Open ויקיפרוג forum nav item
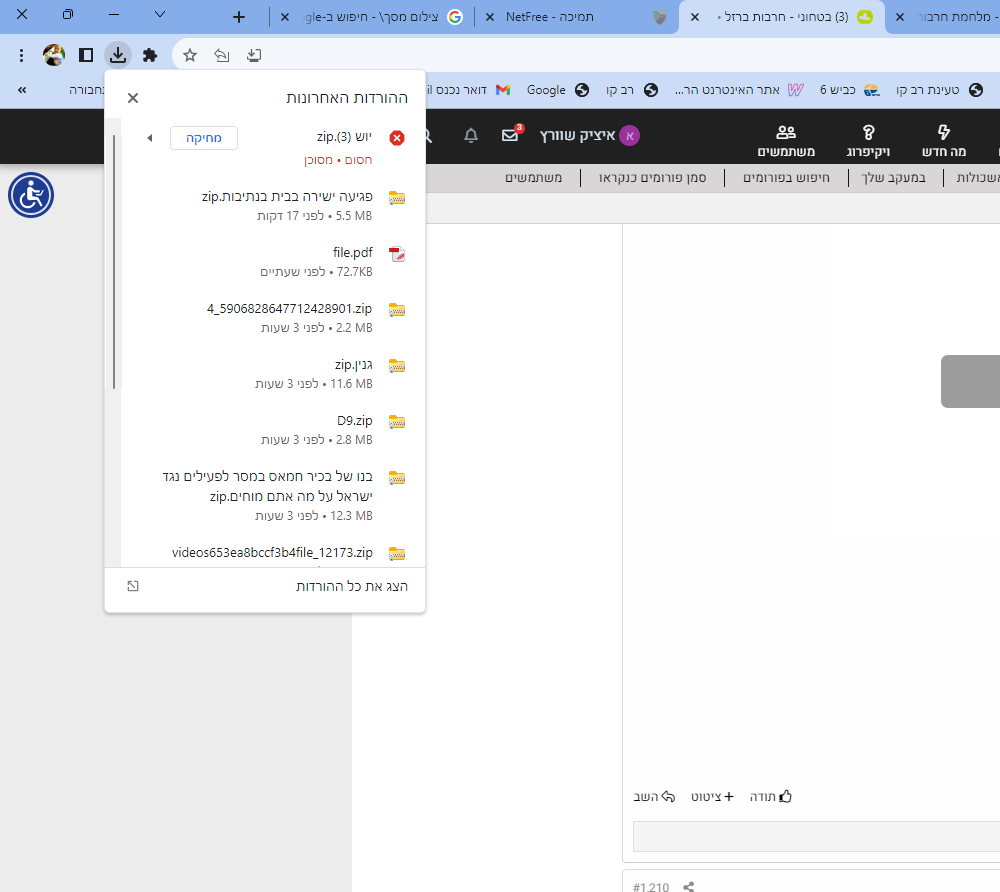1000x892 pixels. (x=868, y=141)
